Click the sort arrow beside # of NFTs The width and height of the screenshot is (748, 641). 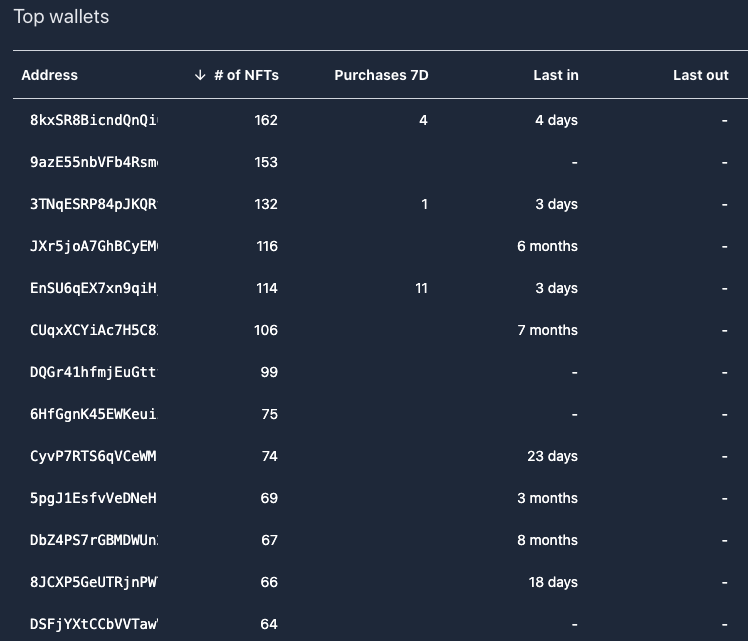coord(200,75)
